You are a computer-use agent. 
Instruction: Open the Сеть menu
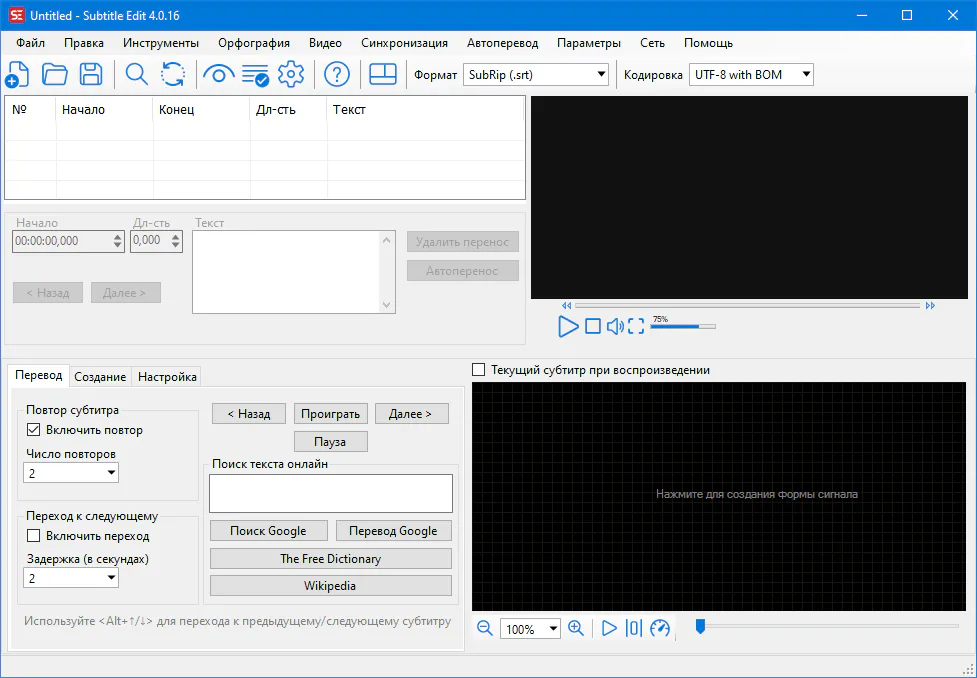652,43
